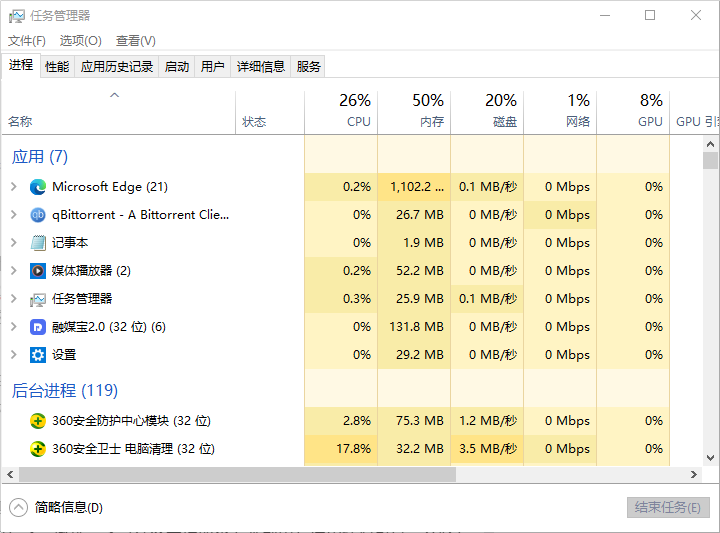Click the 1.2 MB/秒 disk cell
Screen dimensions: 720x533
[x=487, y=421]
